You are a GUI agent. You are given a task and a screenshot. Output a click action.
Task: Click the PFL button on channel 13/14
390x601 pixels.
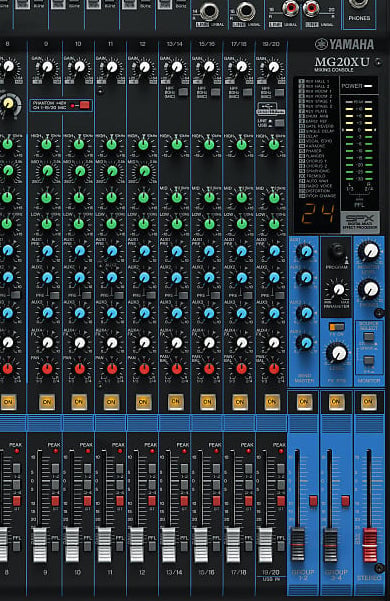(x=184, y=546)
